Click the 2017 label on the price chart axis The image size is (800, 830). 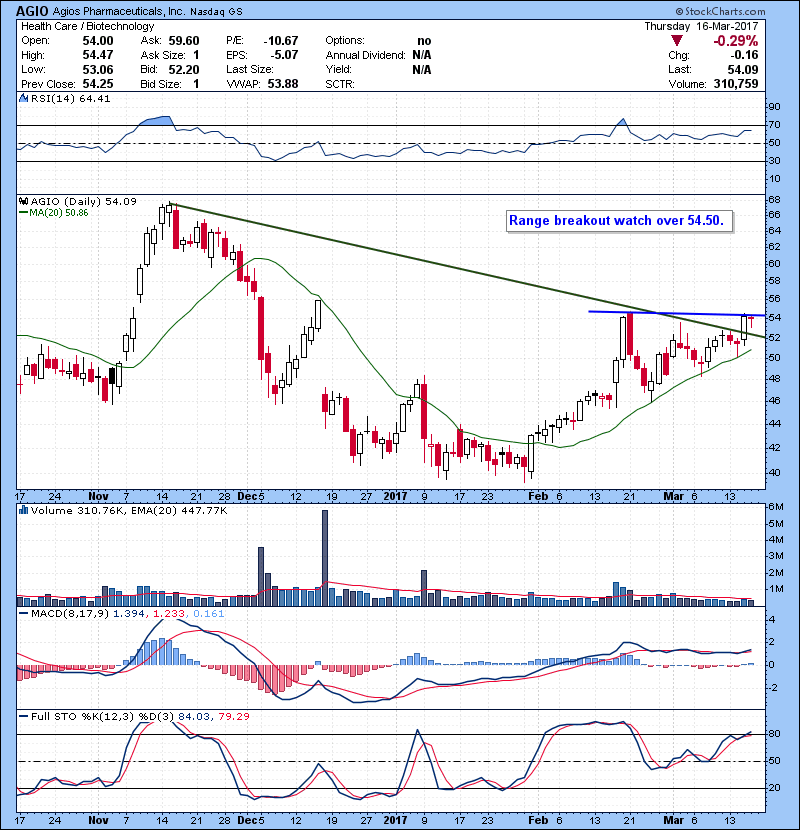click(x=395, y=497)
